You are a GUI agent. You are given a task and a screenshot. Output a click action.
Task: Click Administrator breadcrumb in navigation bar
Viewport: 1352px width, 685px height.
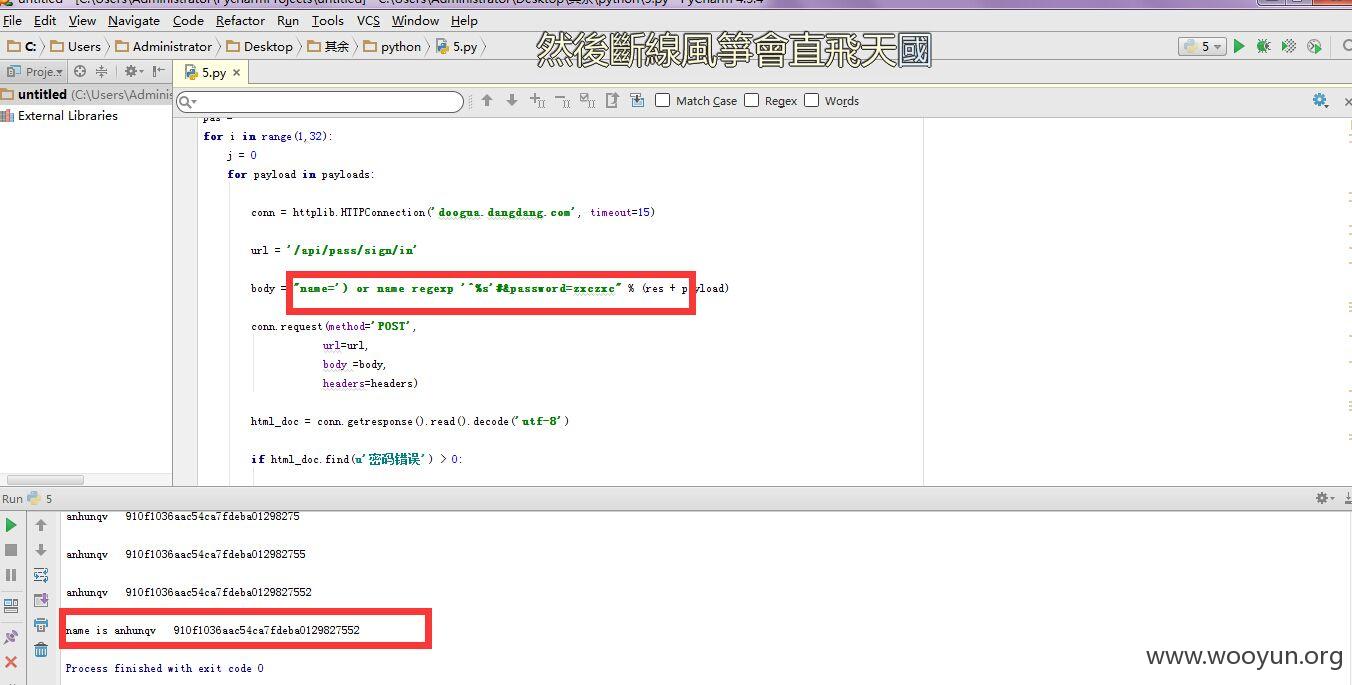164,46
